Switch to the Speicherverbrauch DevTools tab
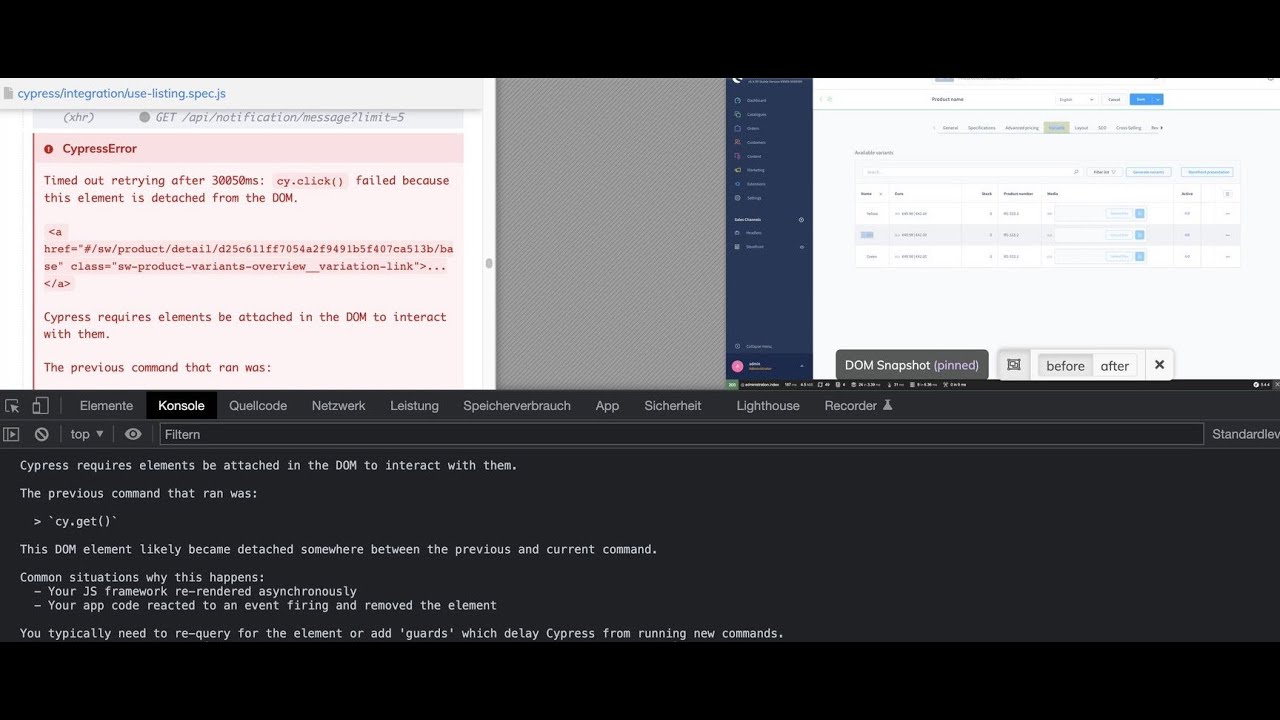The height and width of the screenshot is (720, 1280). click(517, 406)
